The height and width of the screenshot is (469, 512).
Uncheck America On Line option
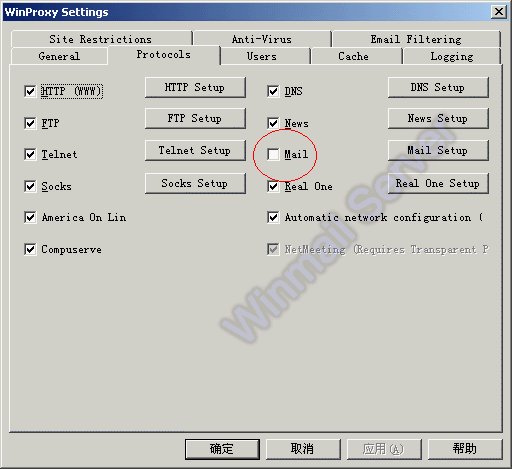(x=30, y=217)
